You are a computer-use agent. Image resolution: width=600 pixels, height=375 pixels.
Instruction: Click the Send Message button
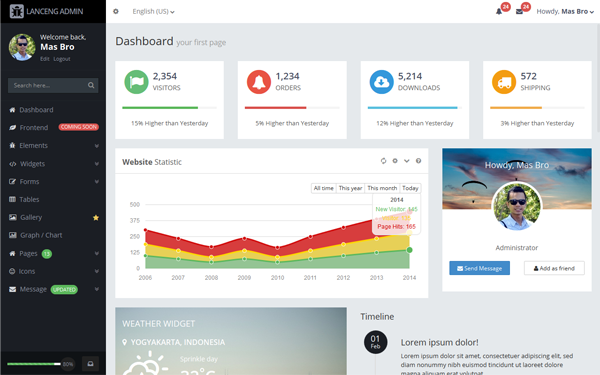479,268
